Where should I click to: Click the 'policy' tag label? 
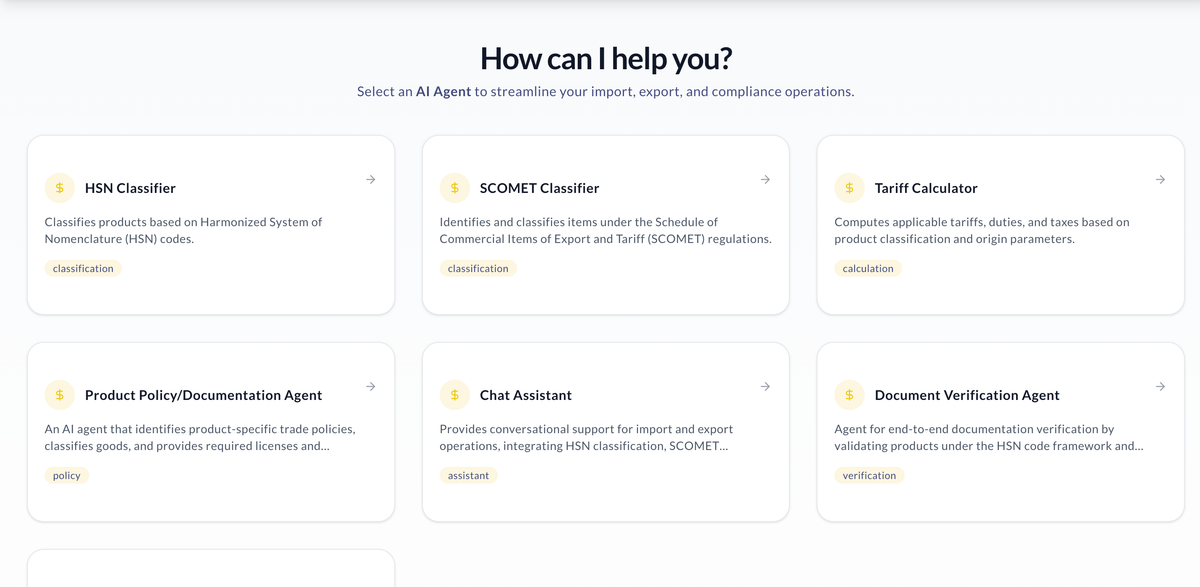click(67, 476)
